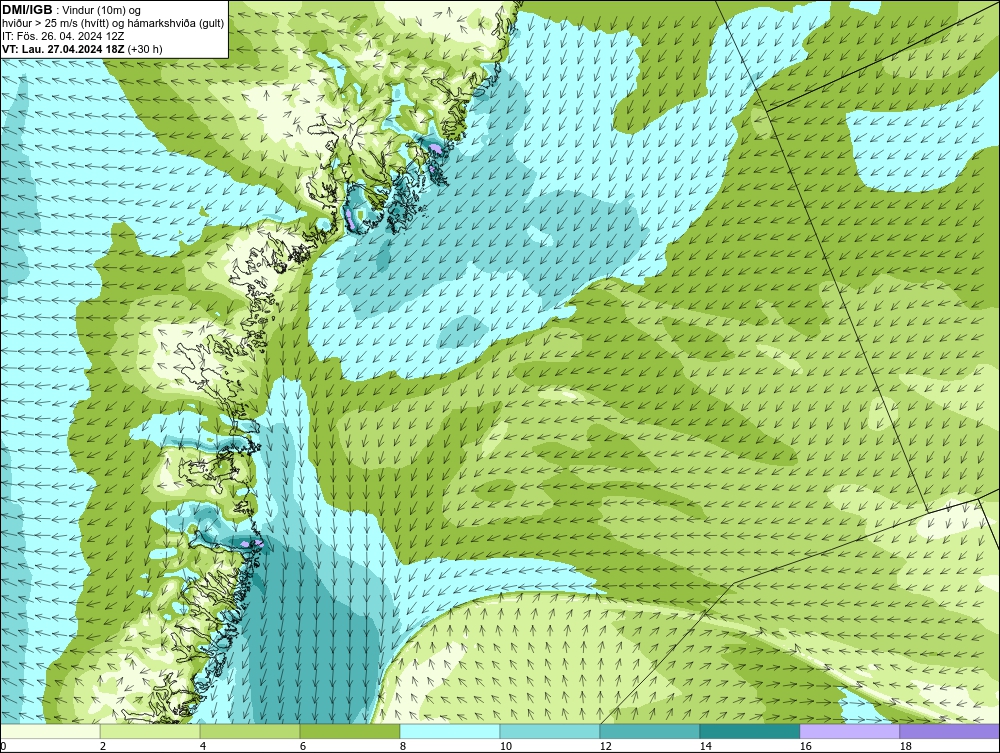The width and height of the screenshot is (1000, 753).
Task: Click the 8-10 m/s light cyan legend swatch
Action: pyautogui.click(x=450, y=731)
